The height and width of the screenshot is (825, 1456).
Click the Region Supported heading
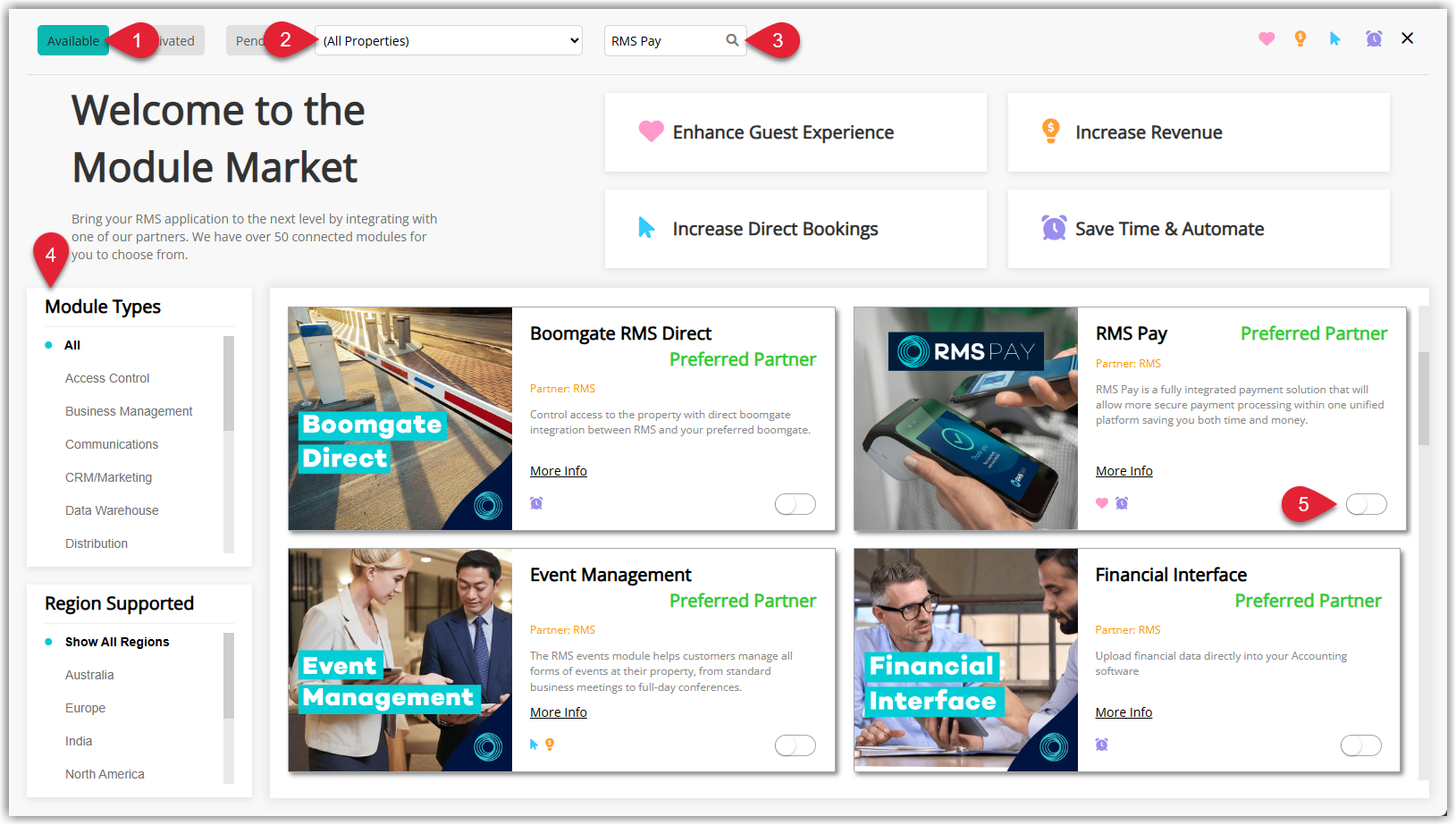pos(119,603)
